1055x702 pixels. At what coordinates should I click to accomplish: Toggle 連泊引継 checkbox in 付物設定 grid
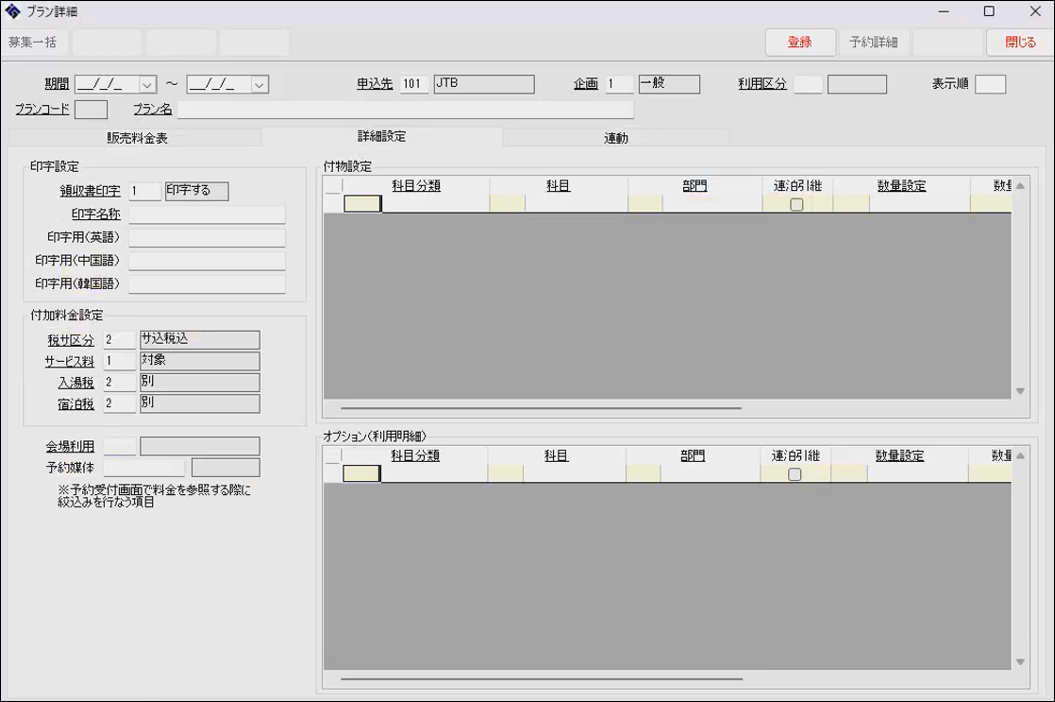coord(796,204)
